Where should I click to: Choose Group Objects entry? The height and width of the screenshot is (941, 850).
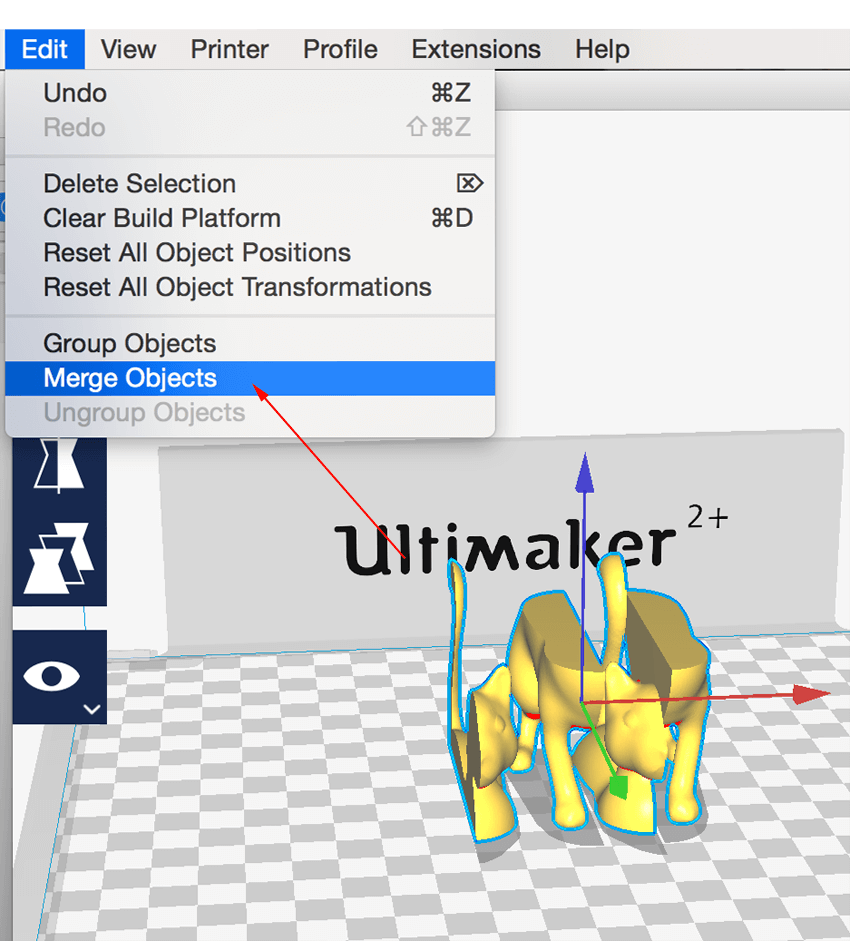(250, 343)
